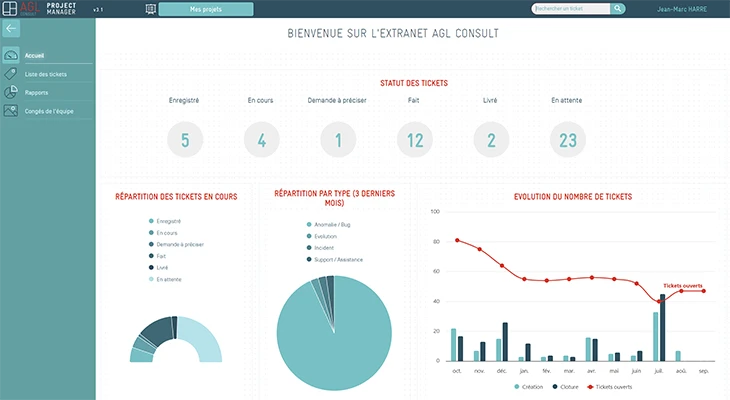Click the Evolution du nombre de tickets title
This screenshot has width=730, height=400.
click(573, 197)
